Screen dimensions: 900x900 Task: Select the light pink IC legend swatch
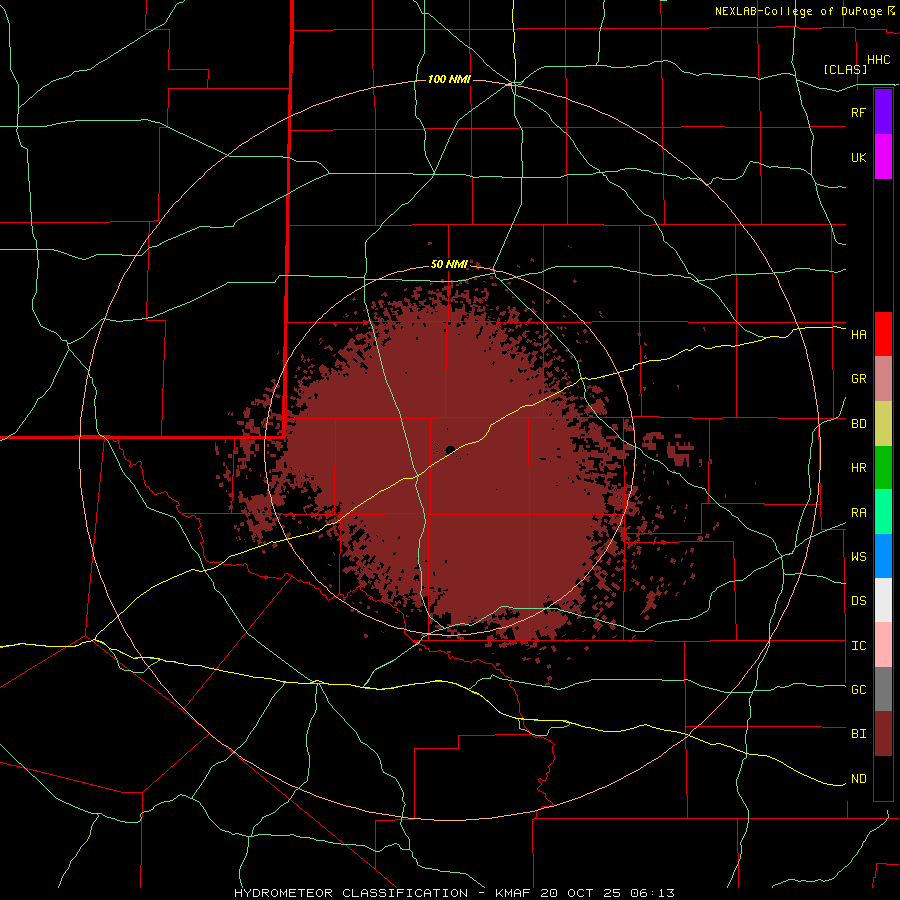[883, 645]
